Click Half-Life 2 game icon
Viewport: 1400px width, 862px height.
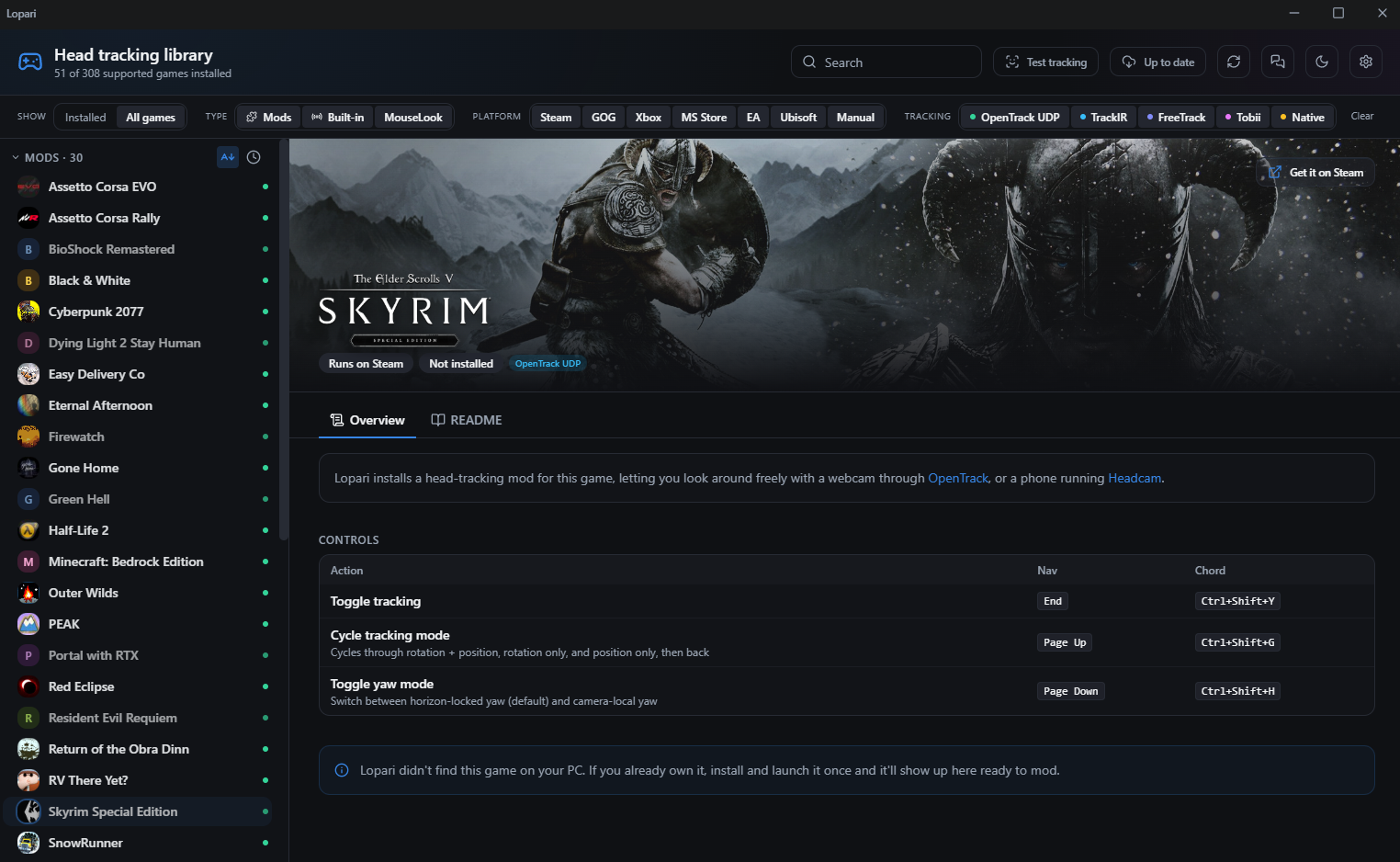28,530
